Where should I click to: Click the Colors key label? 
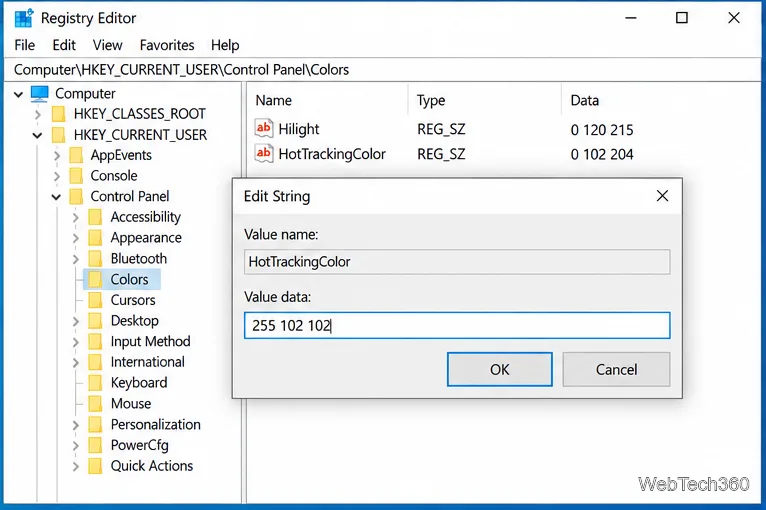click(129, 279)
